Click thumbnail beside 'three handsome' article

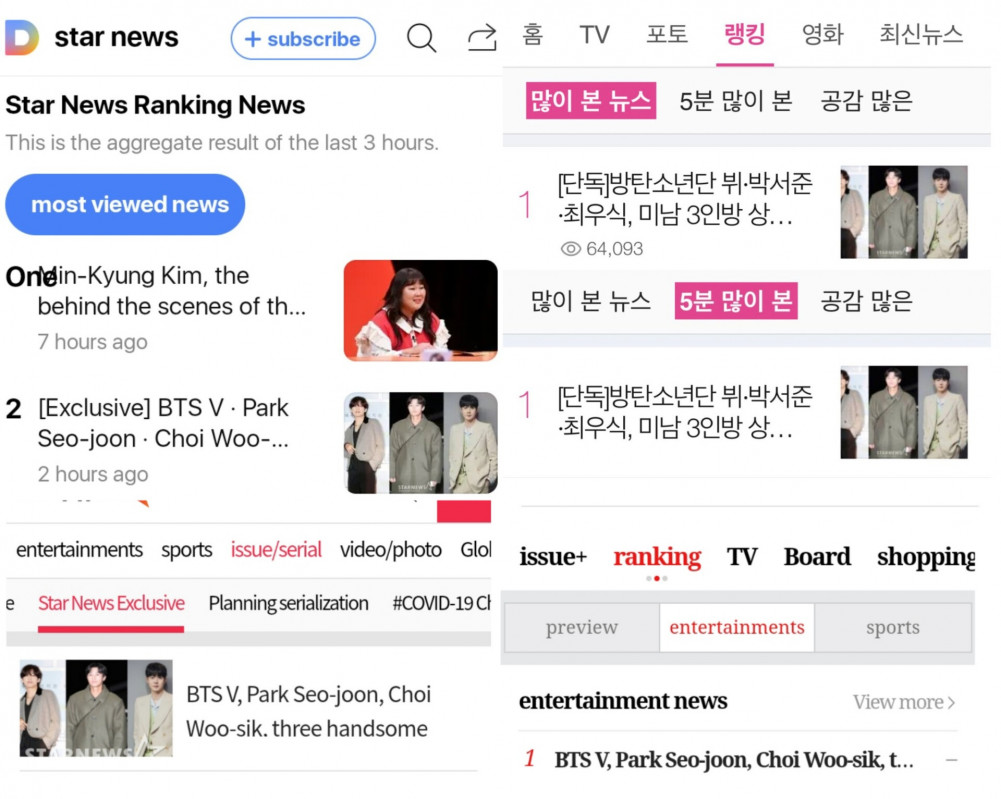coord(96,708)
